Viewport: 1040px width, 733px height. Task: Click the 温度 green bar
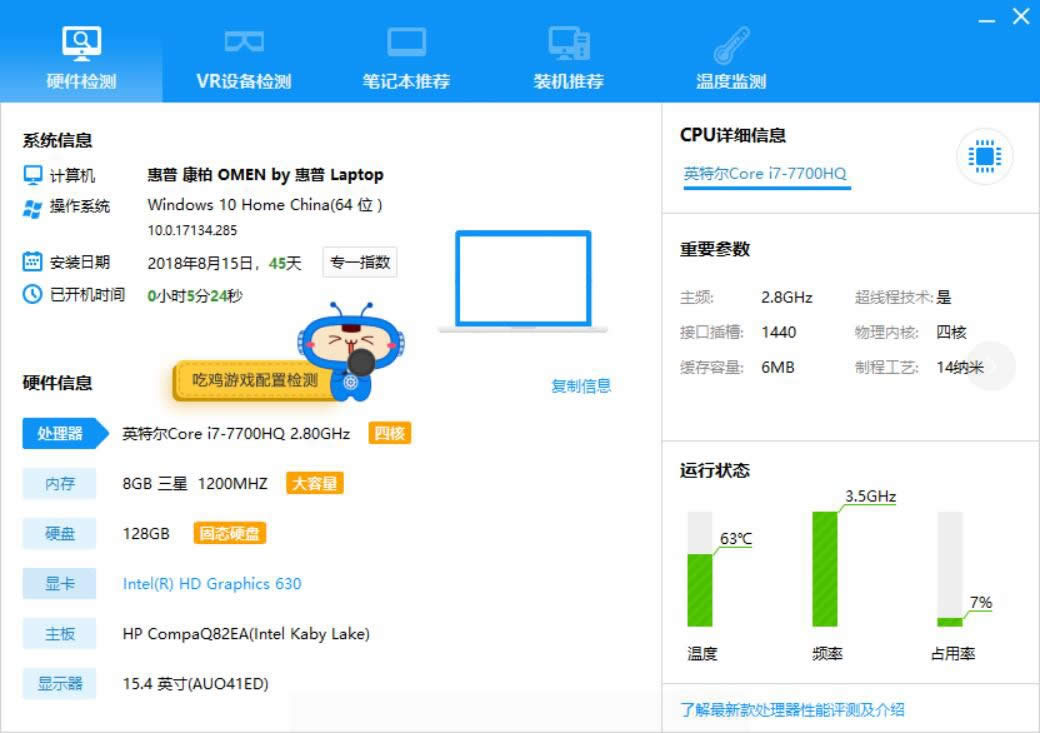click(x=700, y=590)
